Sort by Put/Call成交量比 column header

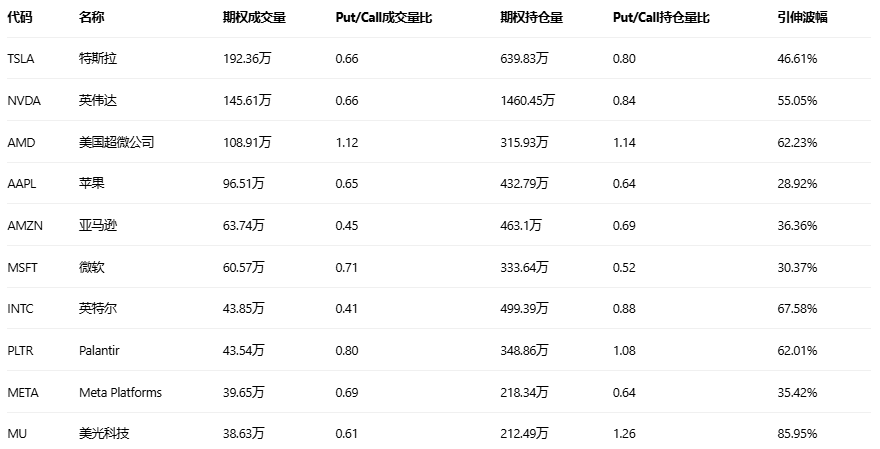[x=384, y=18]
